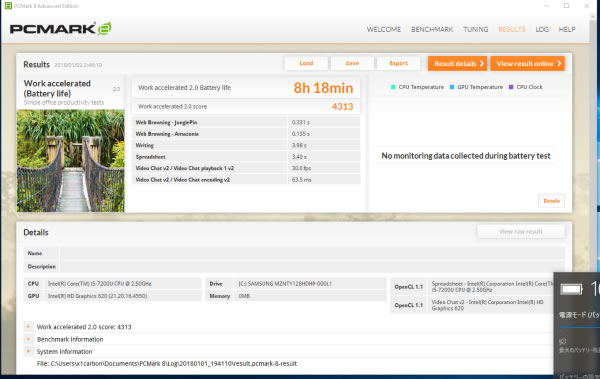The height and width of the screenshot is (379, 600).
Task: Click the PCMark title bar app icon
Action: point(8,6)
